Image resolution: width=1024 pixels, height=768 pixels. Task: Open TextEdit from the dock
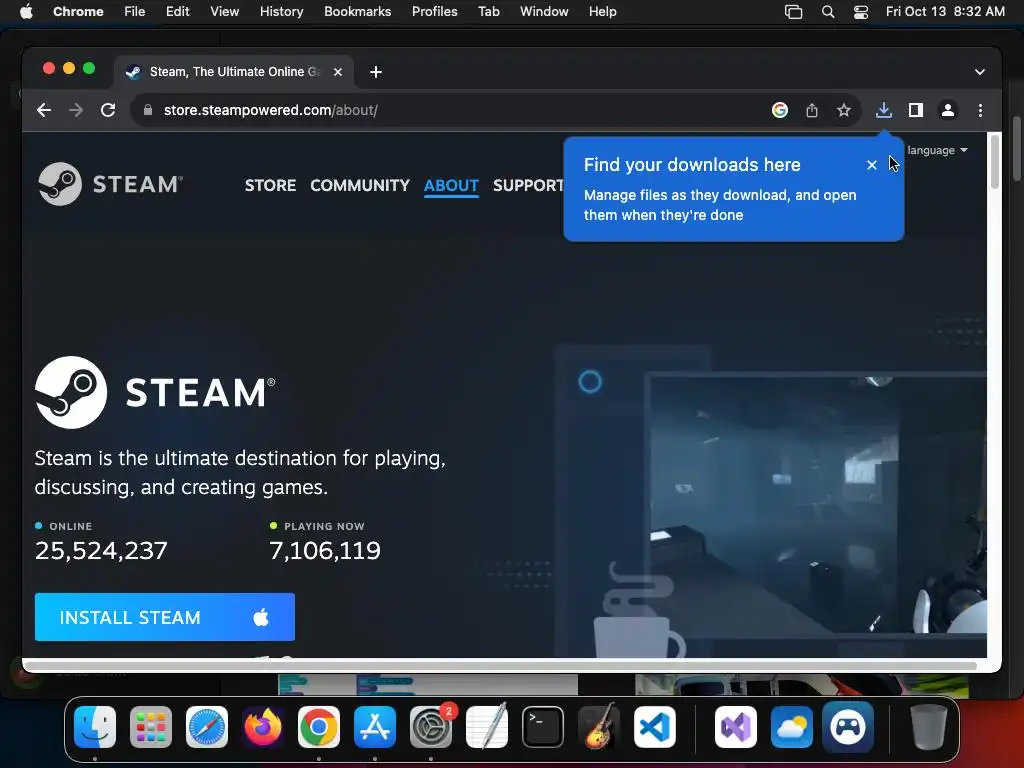tap(487, 727)
